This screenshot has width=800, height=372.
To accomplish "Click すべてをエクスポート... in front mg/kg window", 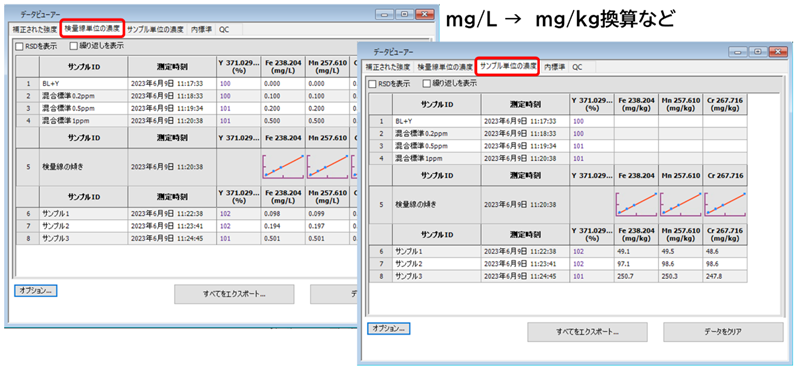I will pyautogui.click(x=587, y=332).
